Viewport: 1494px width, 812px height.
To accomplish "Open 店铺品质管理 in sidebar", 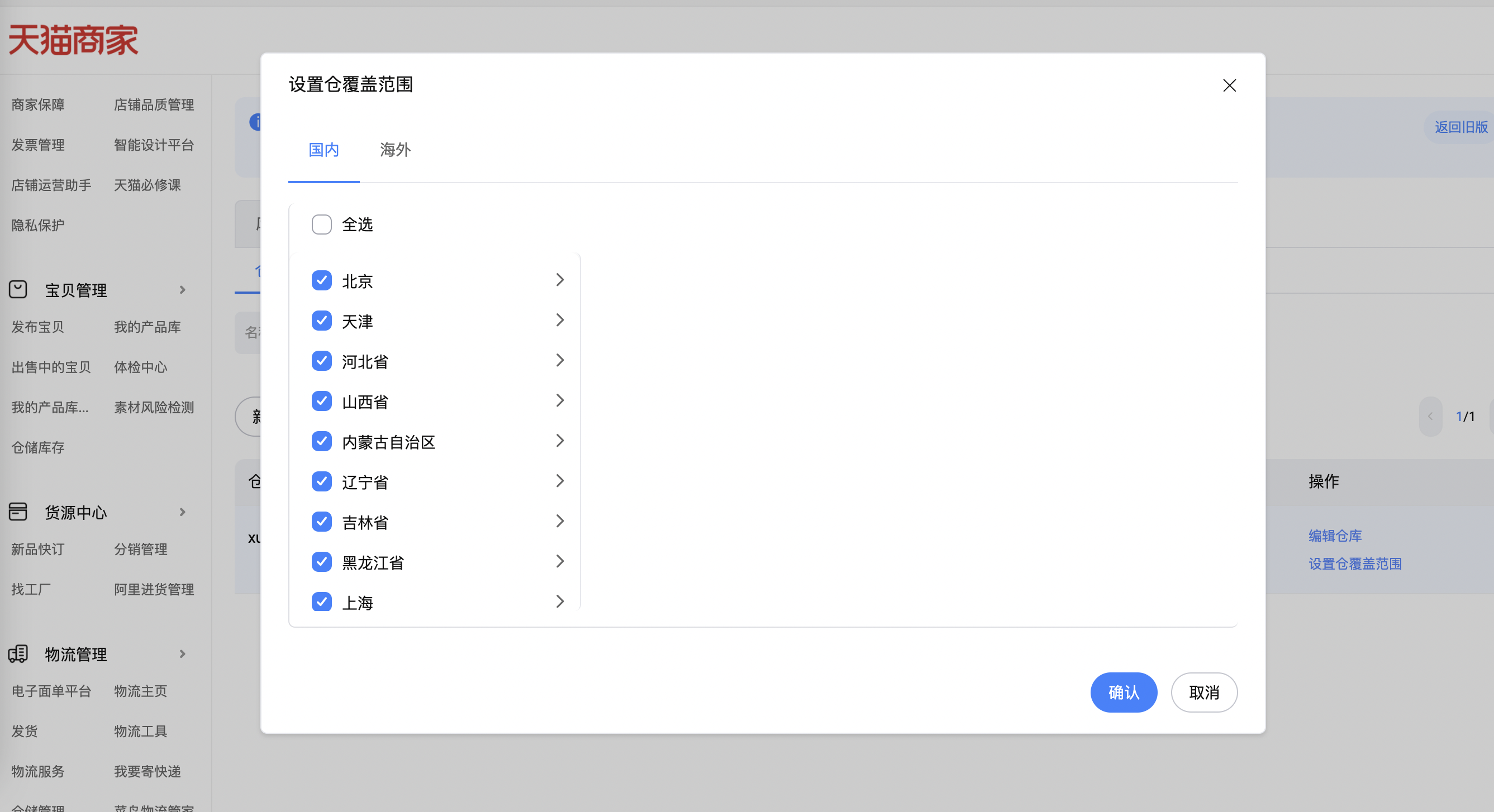I will tap(154, 105).
